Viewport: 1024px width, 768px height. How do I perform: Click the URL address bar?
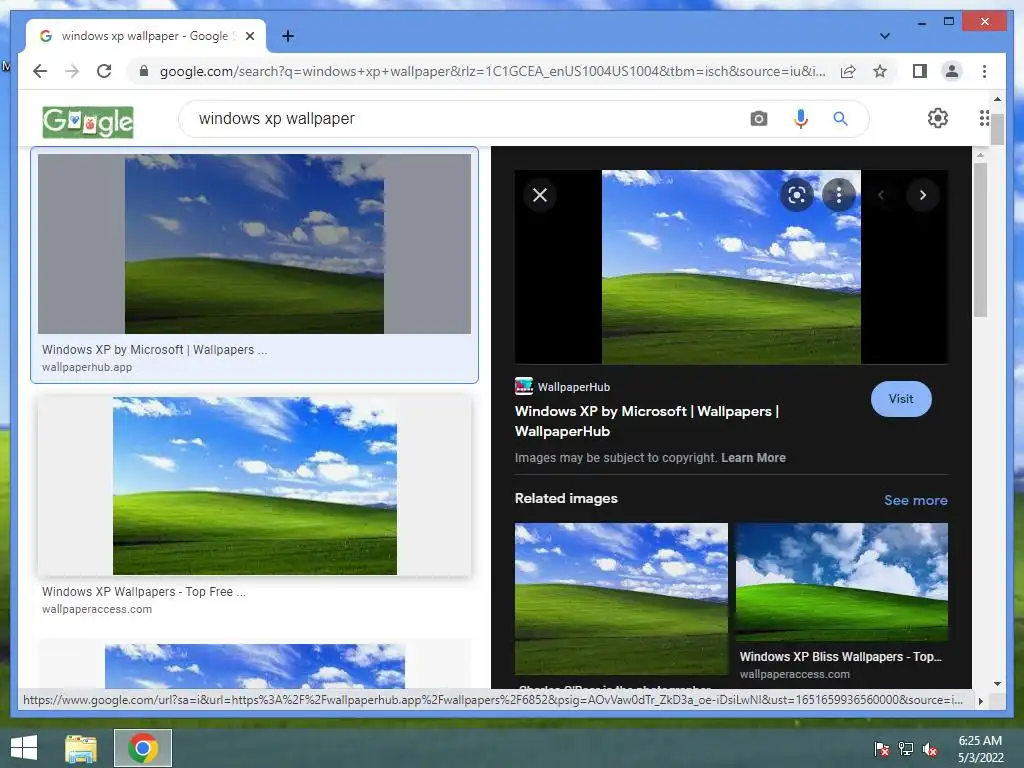tap(492, 71)
